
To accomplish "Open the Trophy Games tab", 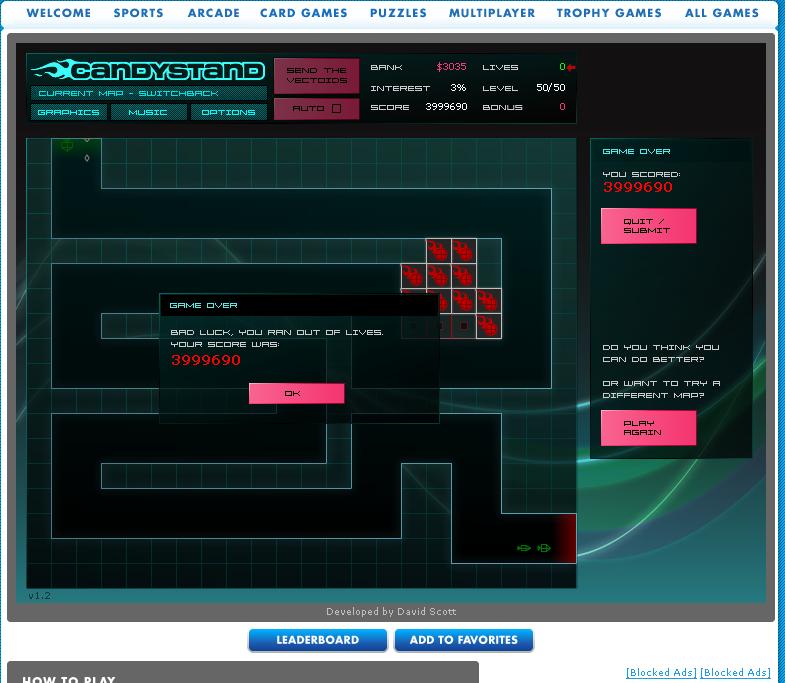I will 609,13.
